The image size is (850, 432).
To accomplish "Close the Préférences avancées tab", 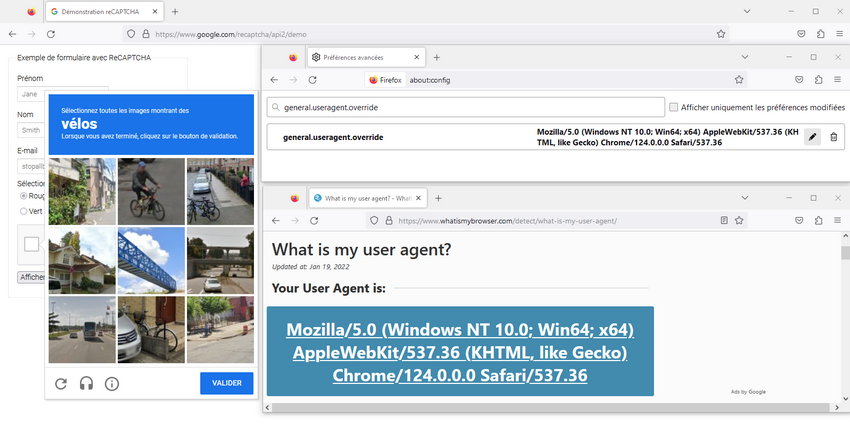I will [416, 57].
